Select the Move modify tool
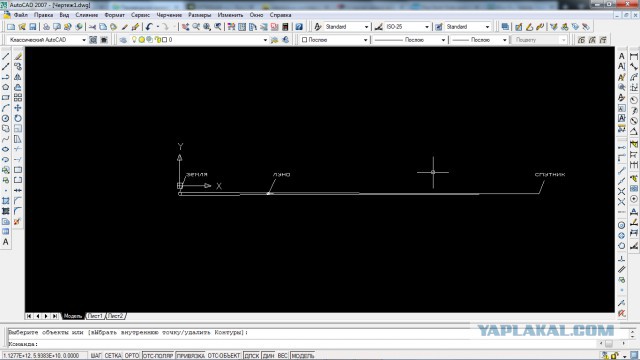Image resolution: width=640 pixels, height=360 pixels. (18, 108)
